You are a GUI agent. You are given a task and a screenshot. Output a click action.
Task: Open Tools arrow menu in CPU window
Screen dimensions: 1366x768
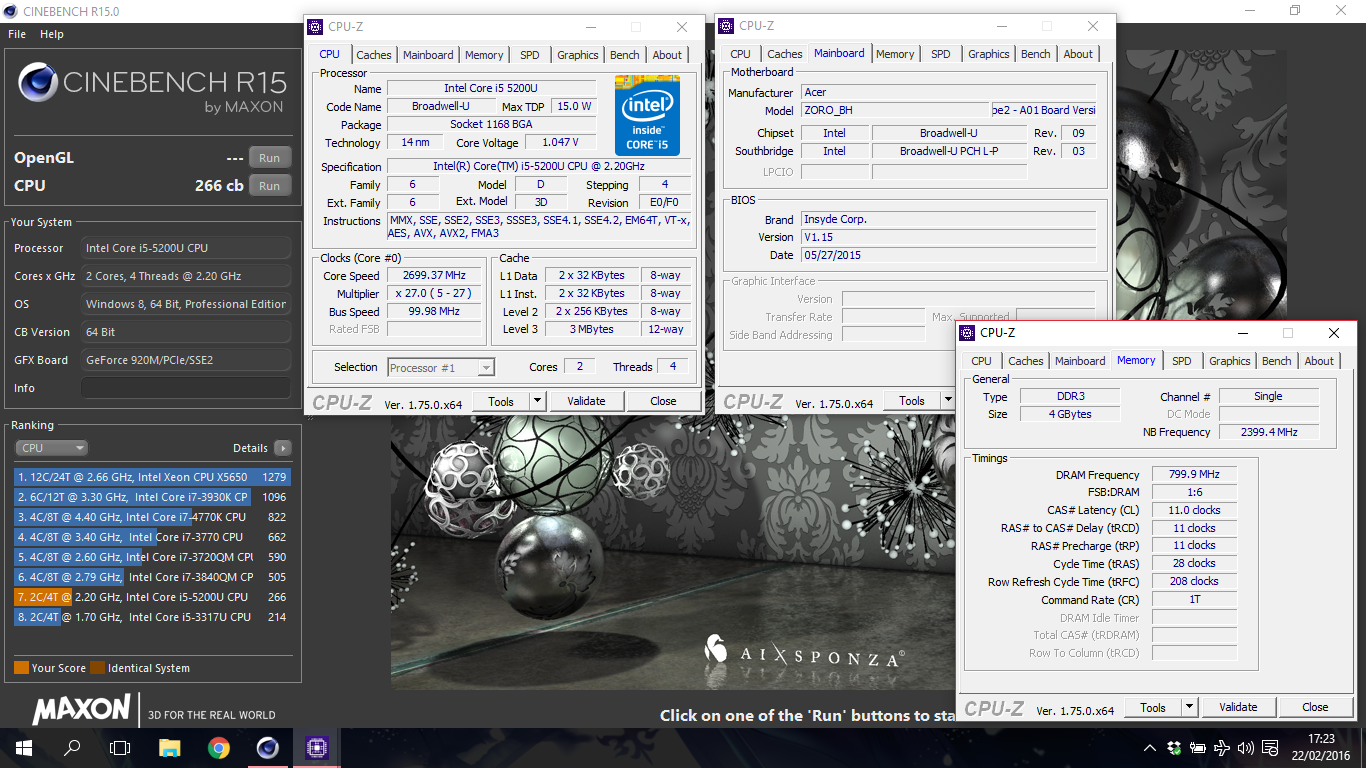537,401
